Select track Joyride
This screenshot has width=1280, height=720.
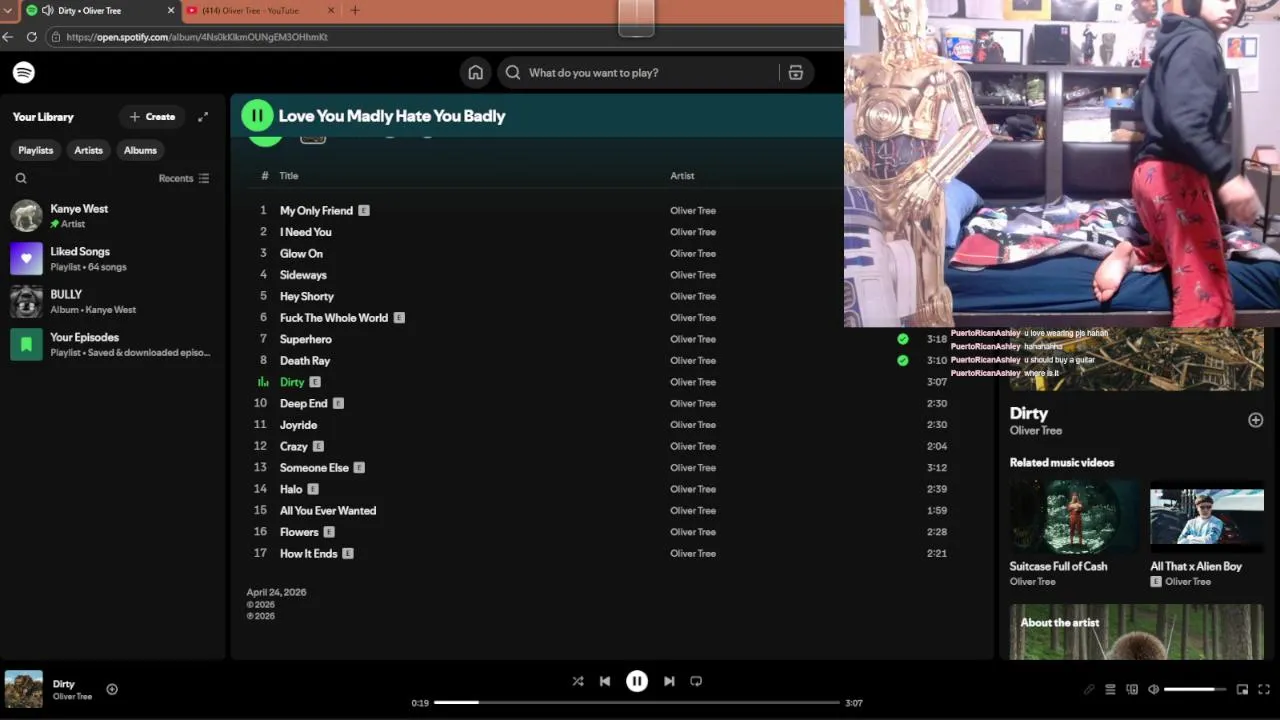pos(298,425)
